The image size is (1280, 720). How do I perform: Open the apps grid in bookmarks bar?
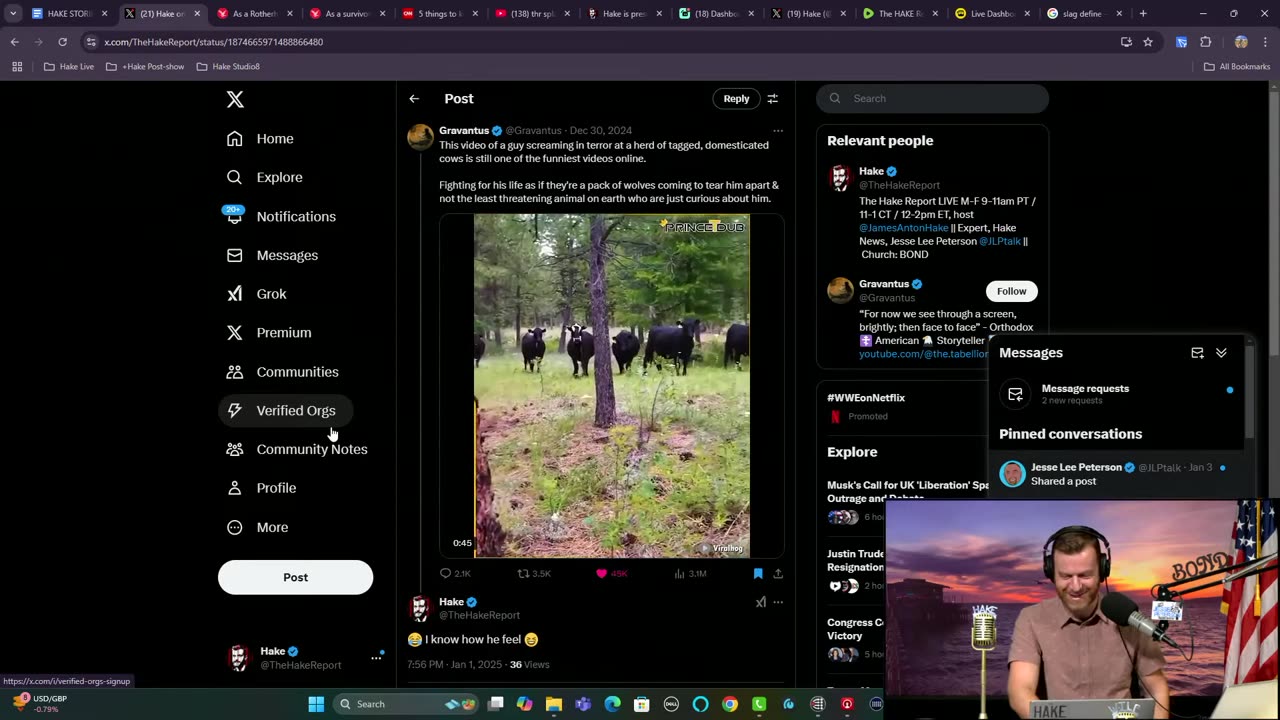pyautogui.click(x=17, y=67)
